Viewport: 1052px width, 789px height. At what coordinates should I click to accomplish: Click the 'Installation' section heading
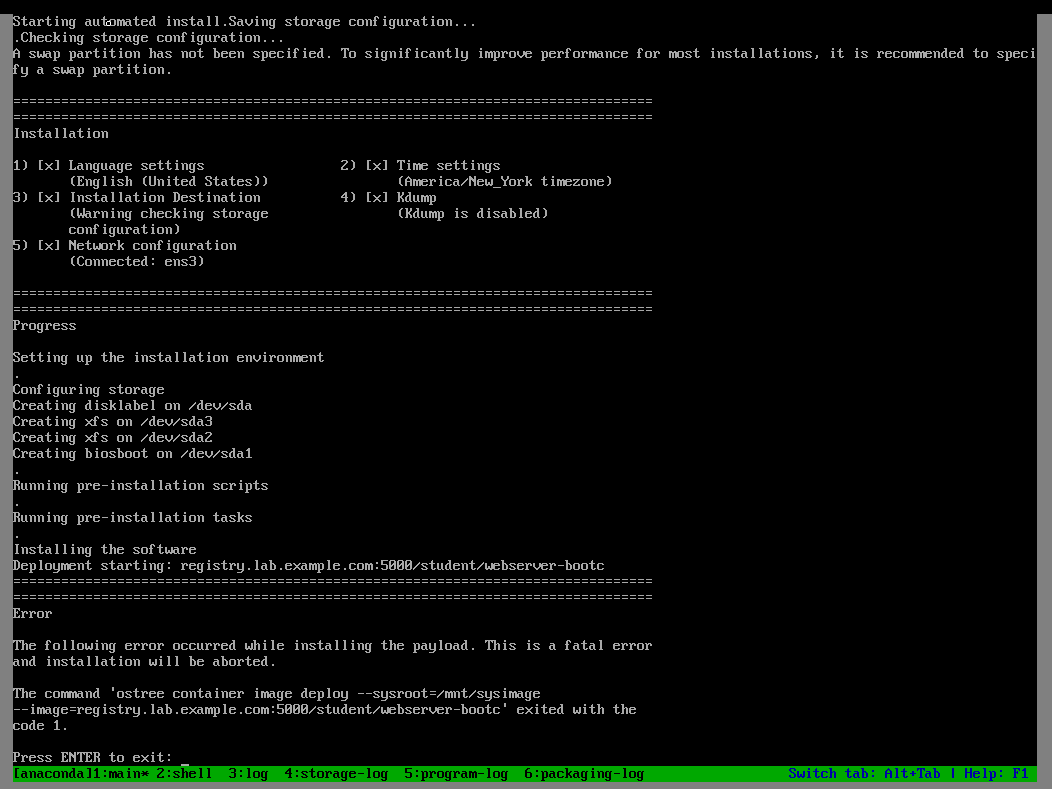point(60,134)
